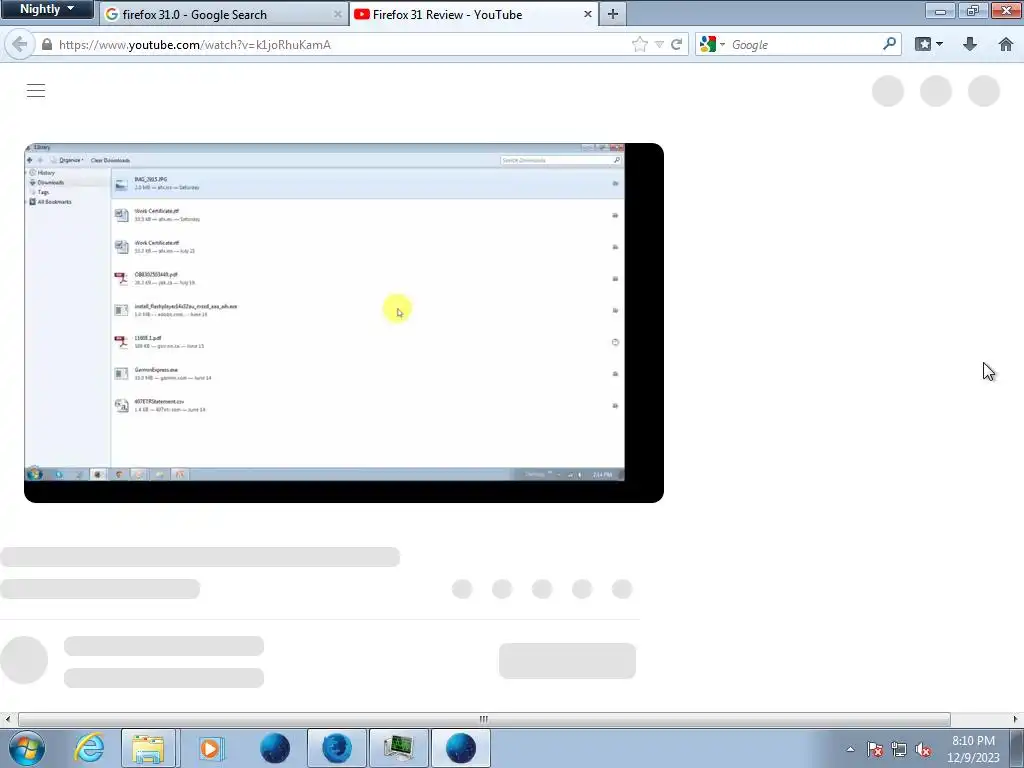
Task: Click the scrollbar left arrow
Action: 7,719
